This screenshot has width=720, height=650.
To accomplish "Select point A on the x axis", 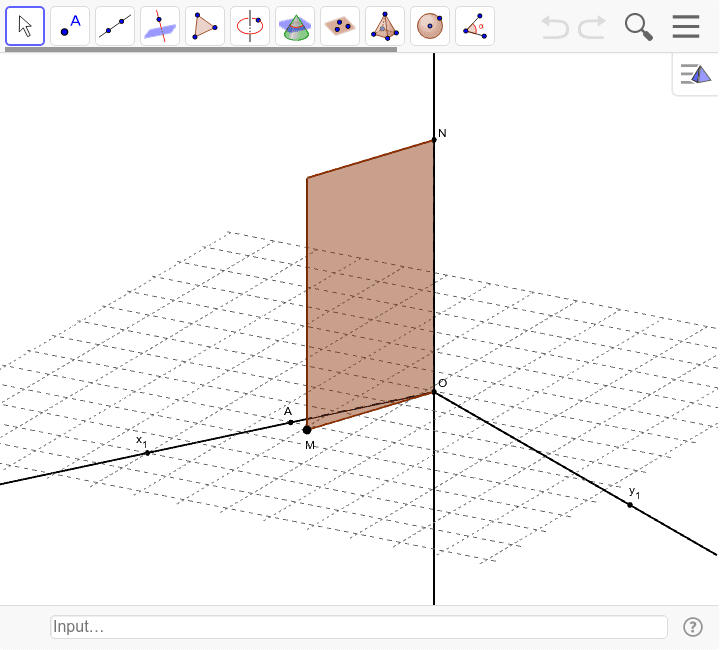I will pos(291,422).
